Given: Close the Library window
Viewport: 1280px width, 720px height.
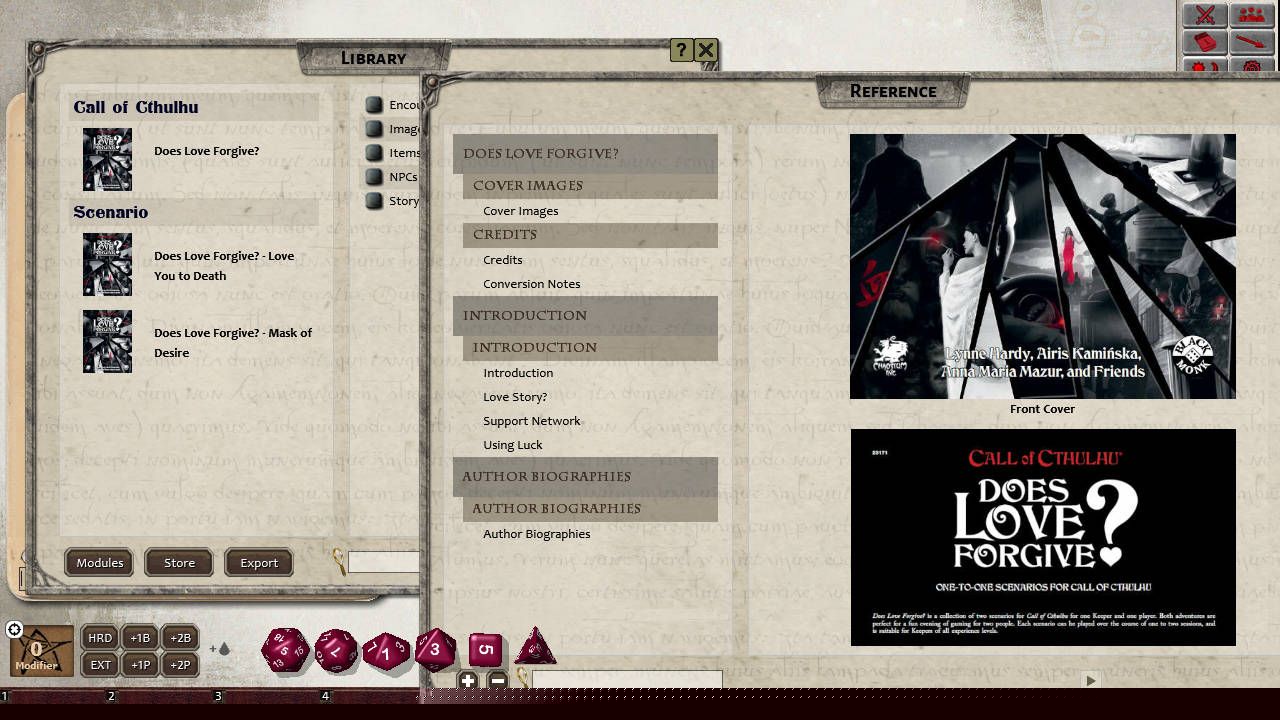Looking at the screenshot, I should tap(706, 50).
